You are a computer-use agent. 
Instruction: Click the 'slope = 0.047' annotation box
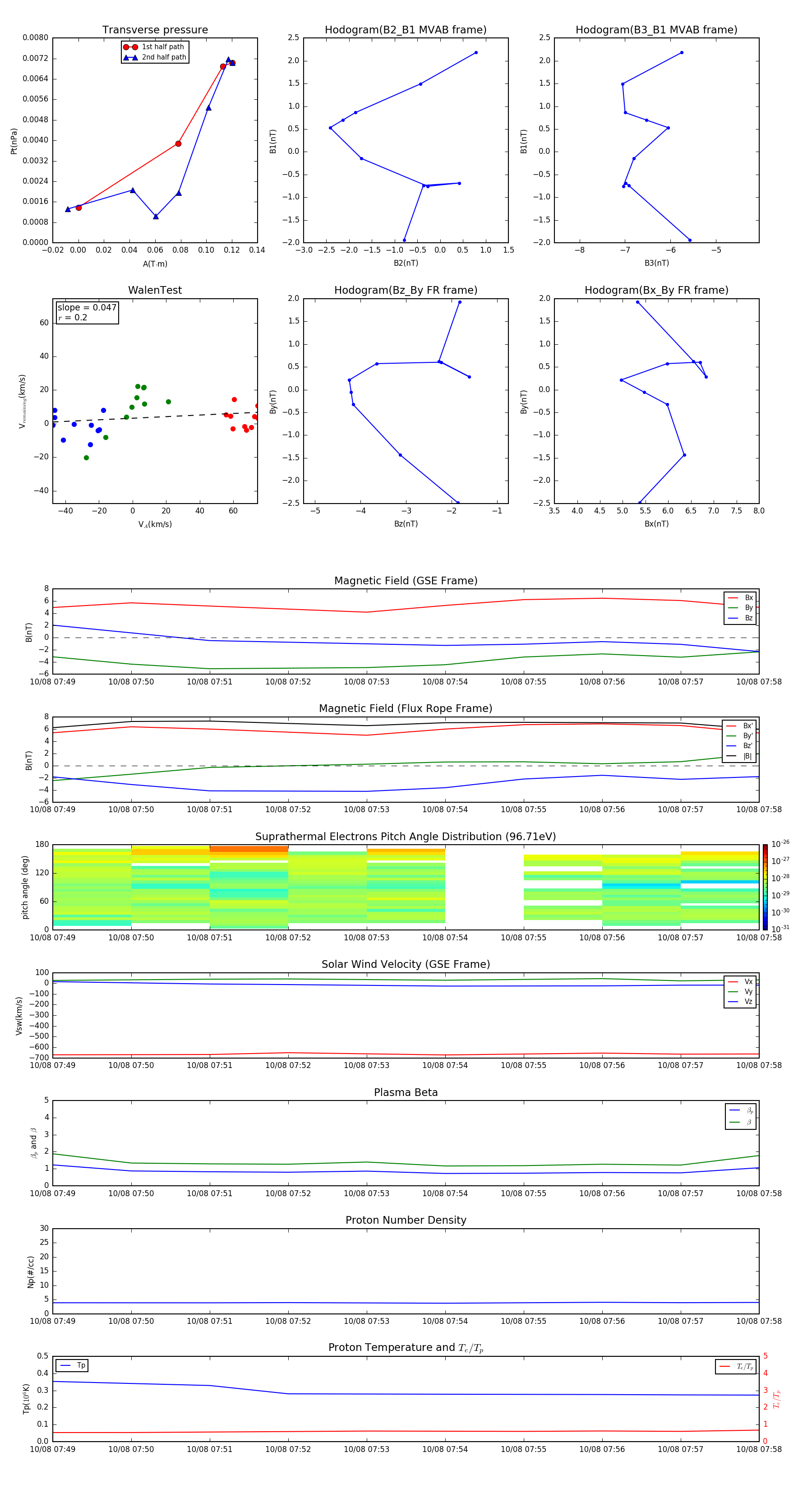[87, 312]
